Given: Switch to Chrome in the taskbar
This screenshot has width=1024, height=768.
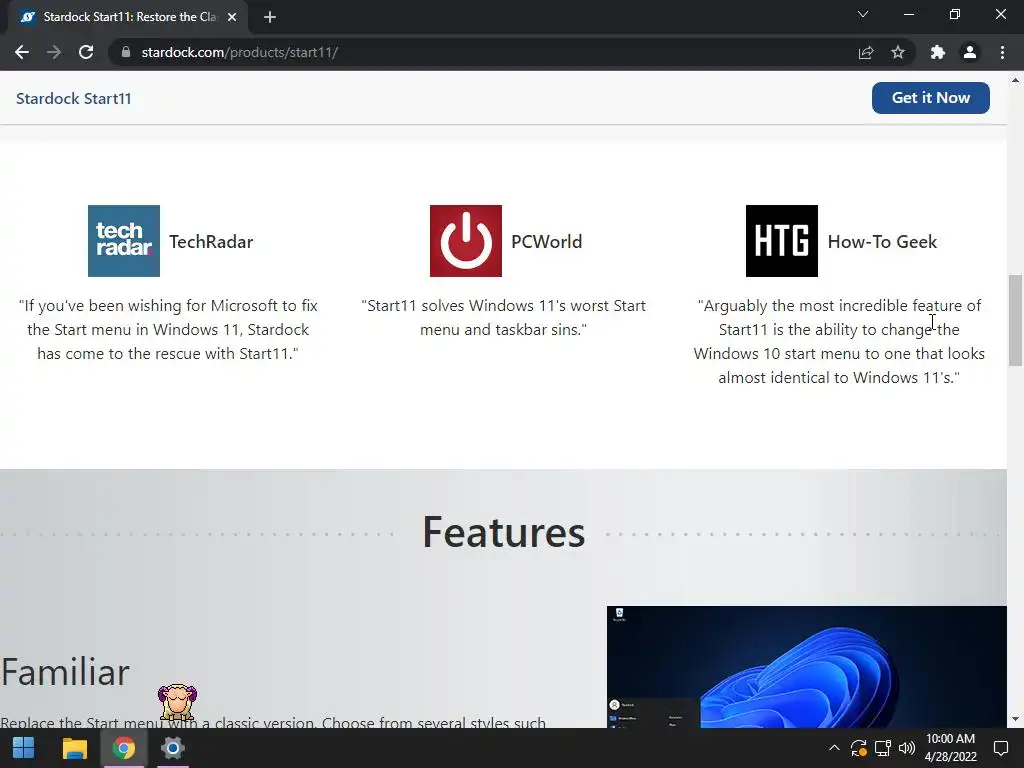Looking at the screenshot, I should 123,748.
